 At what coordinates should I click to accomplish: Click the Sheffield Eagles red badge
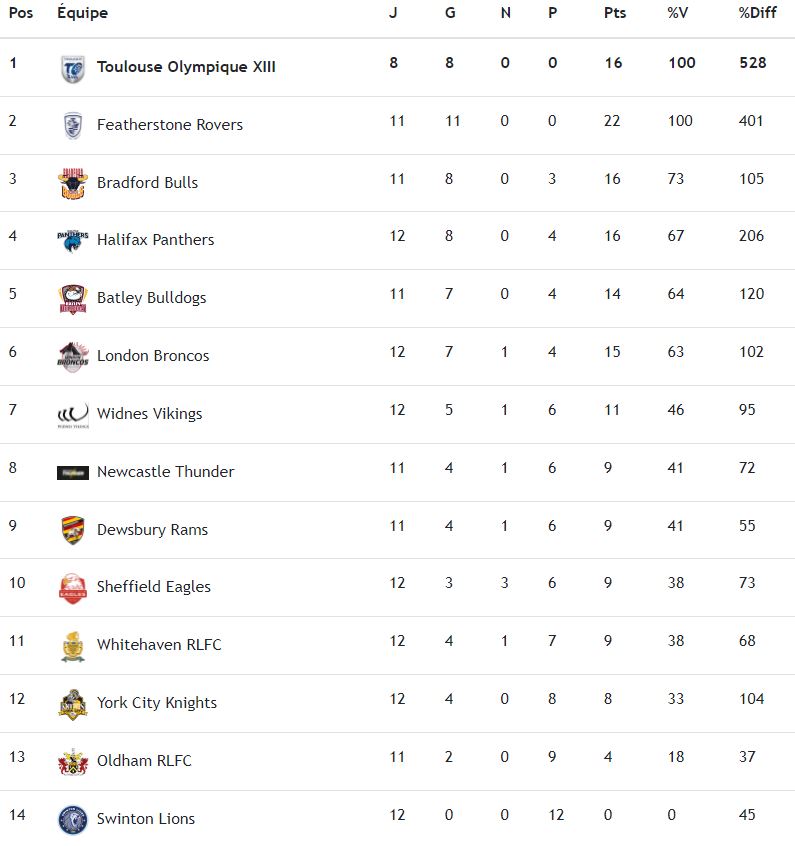pyautogui.click(x=73, y=587)
